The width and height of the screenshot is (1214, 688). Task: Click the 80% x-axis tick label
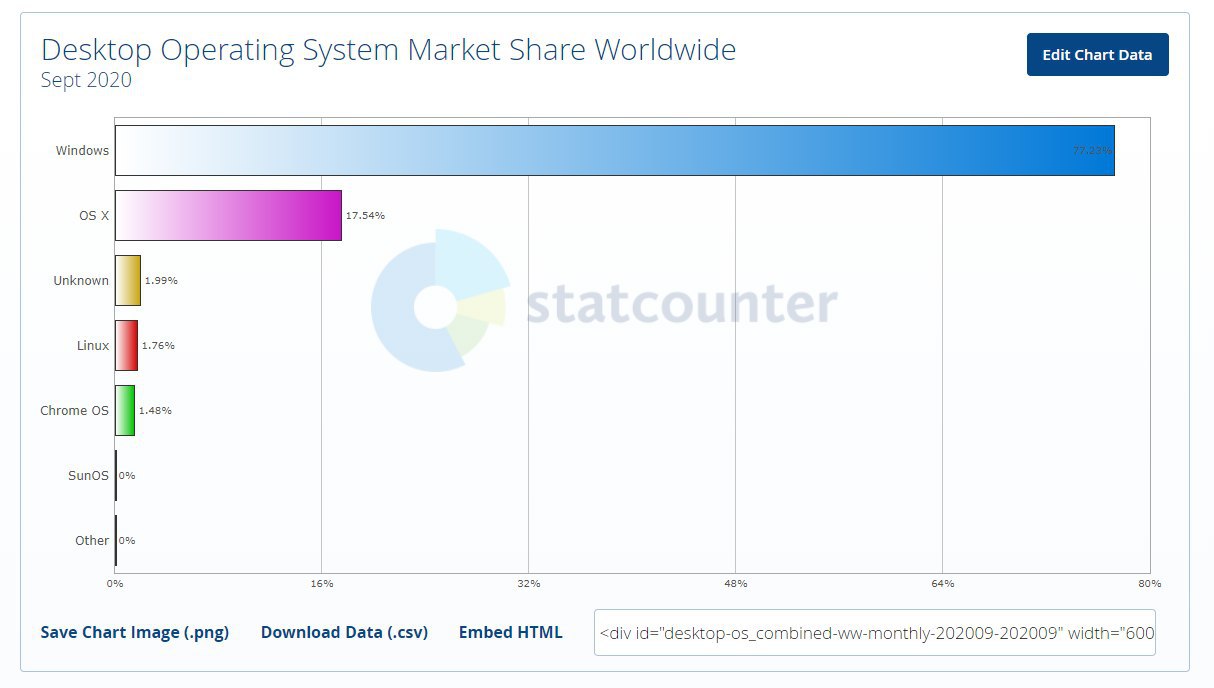click(x=1150, y=583)
